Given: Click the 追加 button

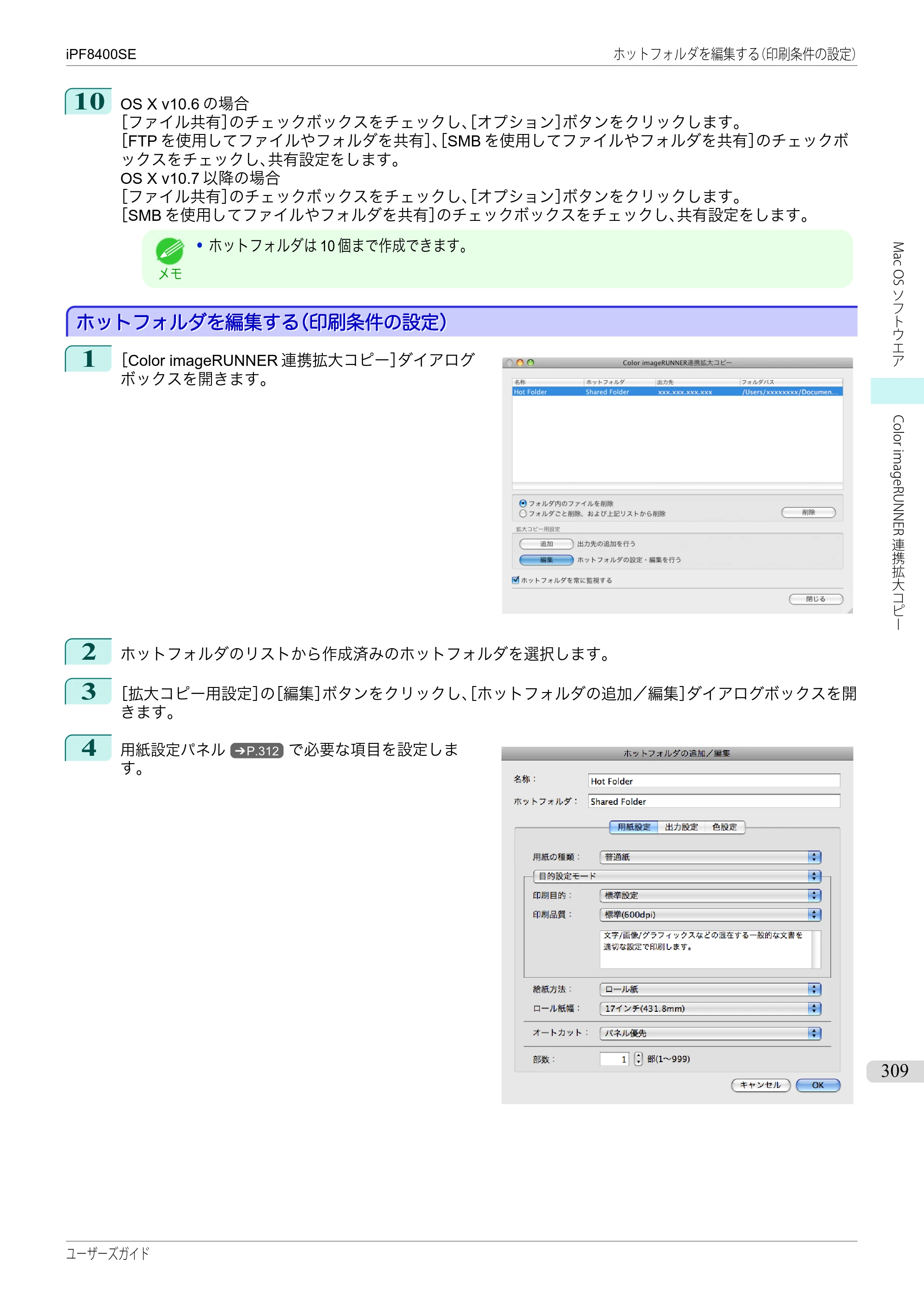Looking at the screenshot, I should tap(546, 544).
